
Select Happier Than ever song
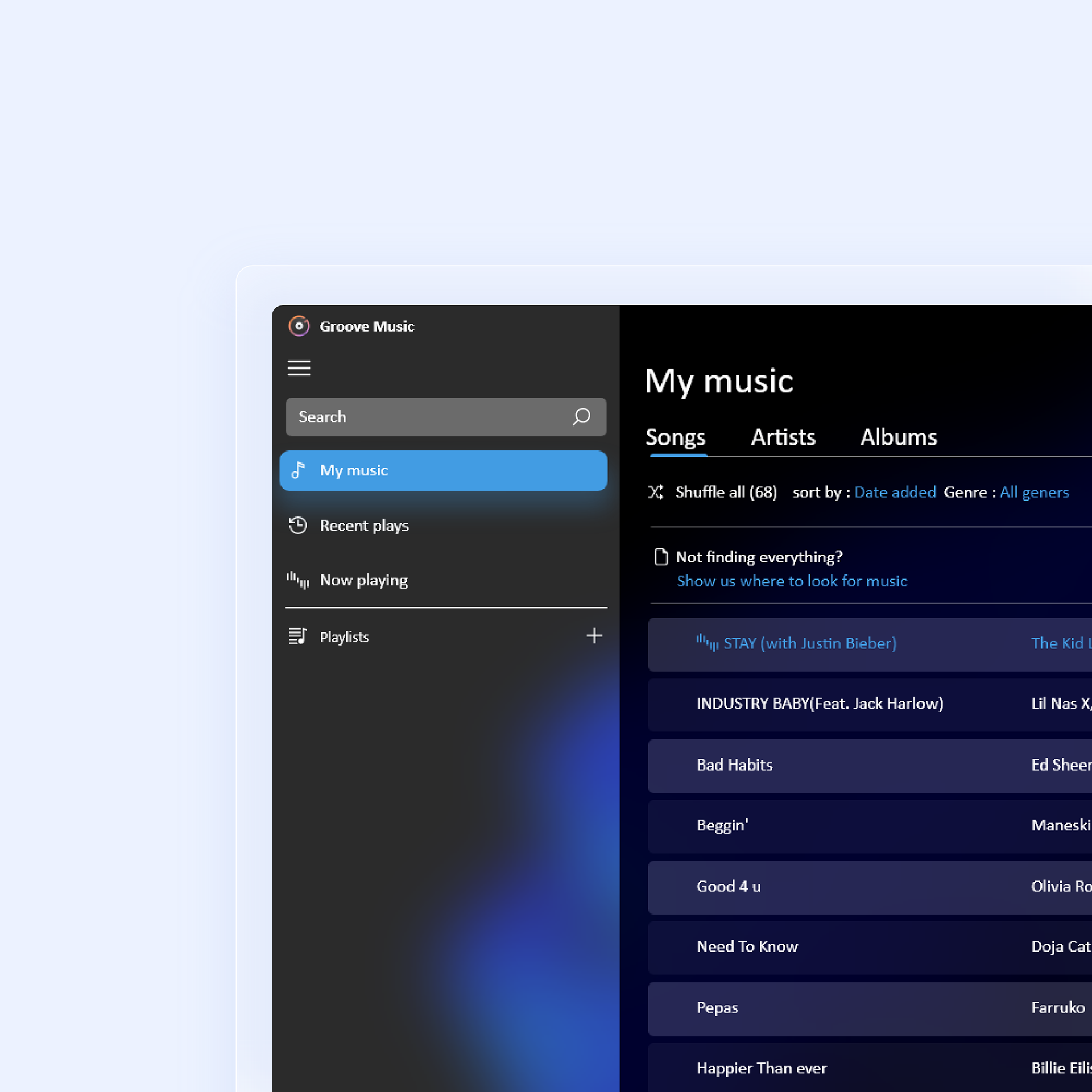[762, 1069]
